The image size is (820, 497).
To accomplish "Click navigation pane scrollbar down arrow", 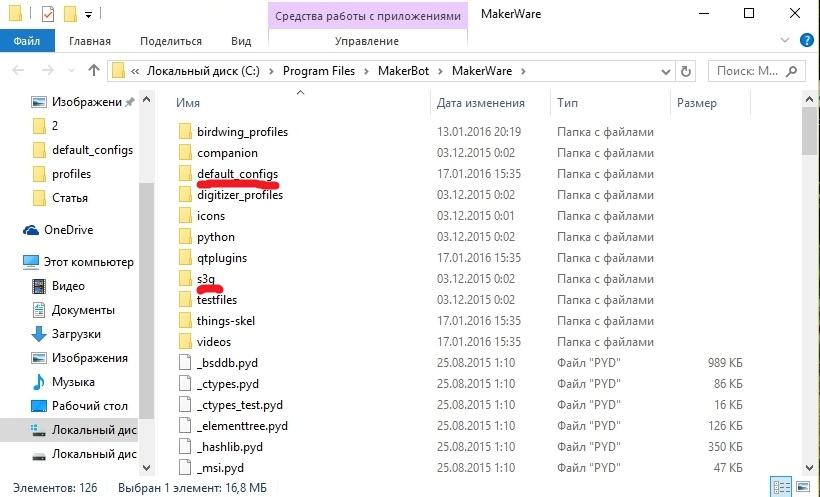I will (x=146, y=467).
